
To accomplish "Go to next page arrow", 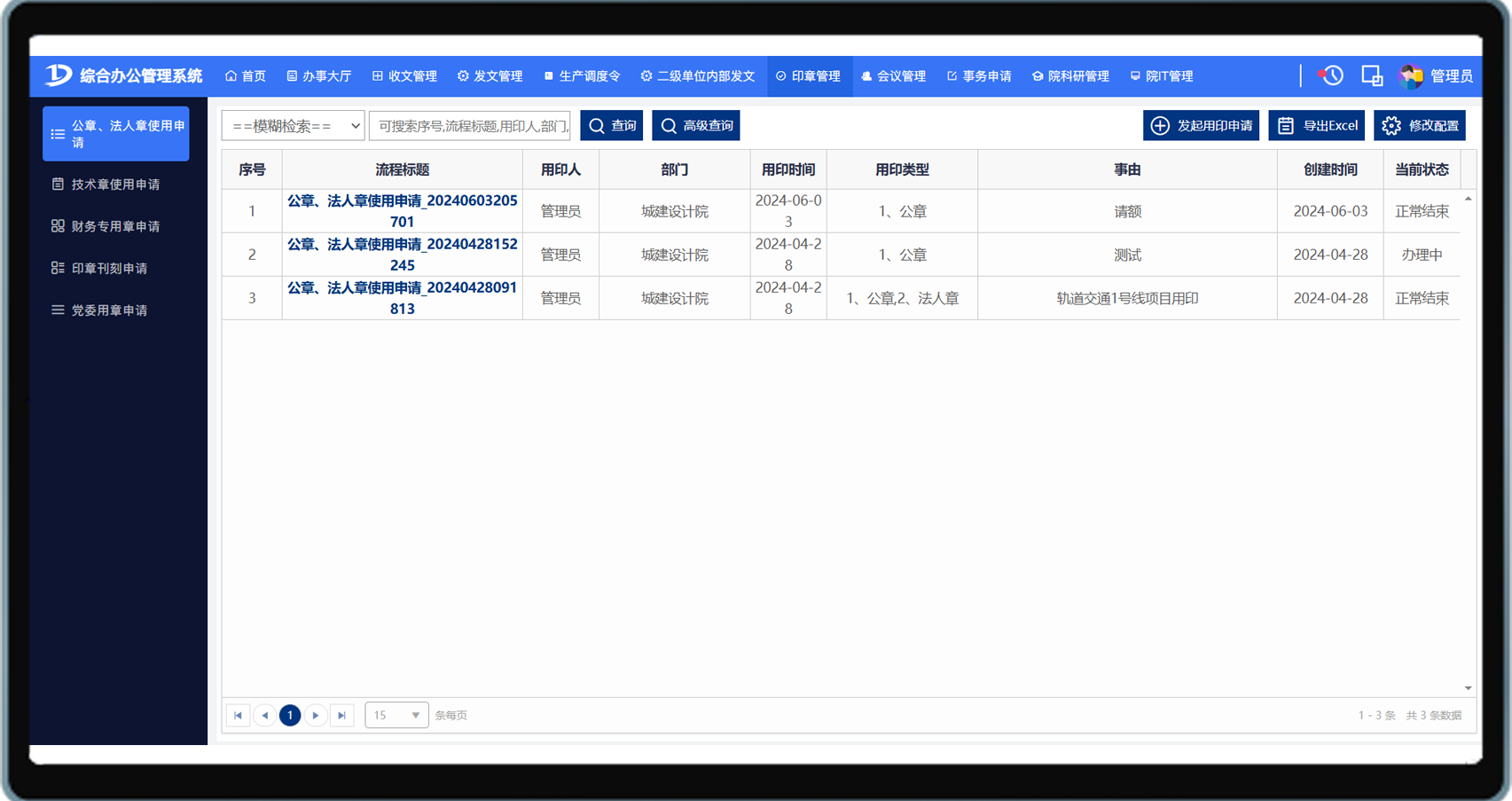I will pos(316,715).
